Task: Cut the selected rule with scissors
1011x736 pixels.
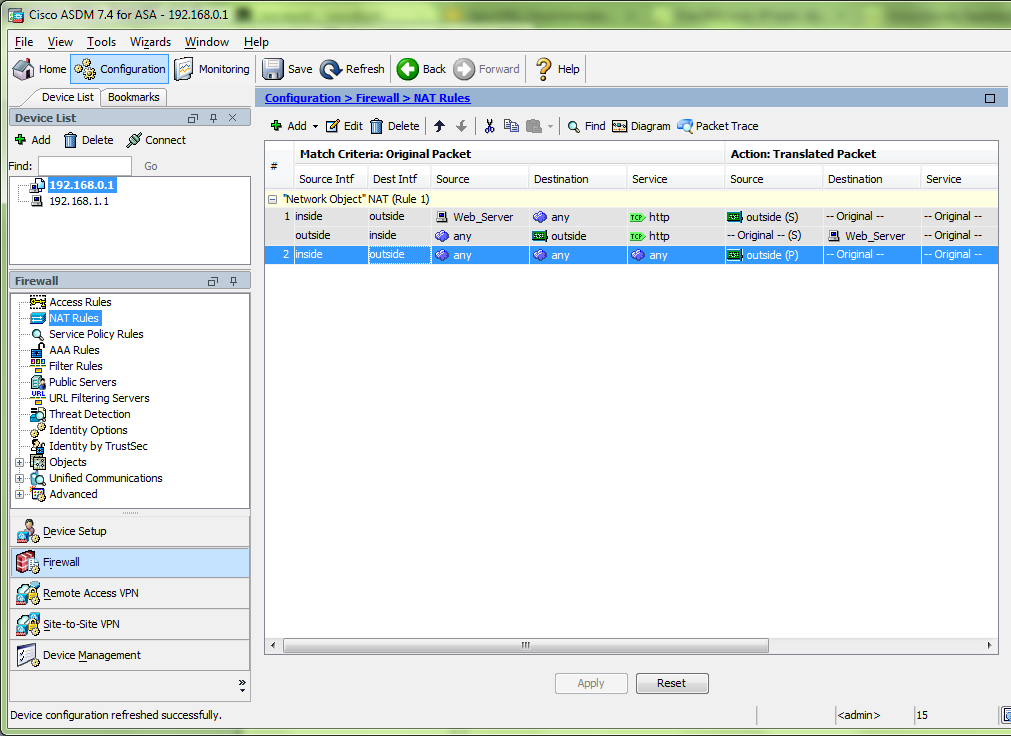Action: point(489,126)
